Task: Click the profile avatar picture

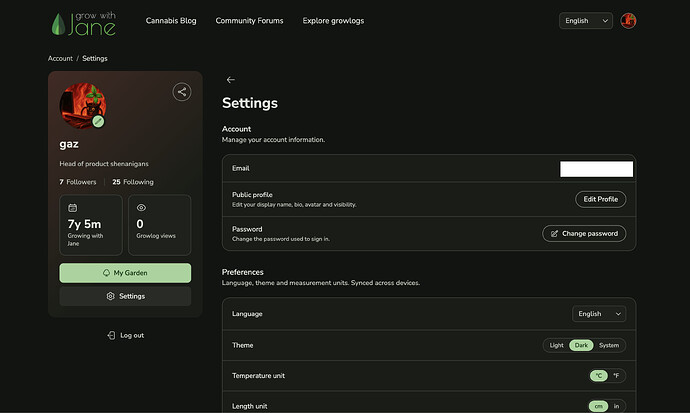Action: [83, 106]
